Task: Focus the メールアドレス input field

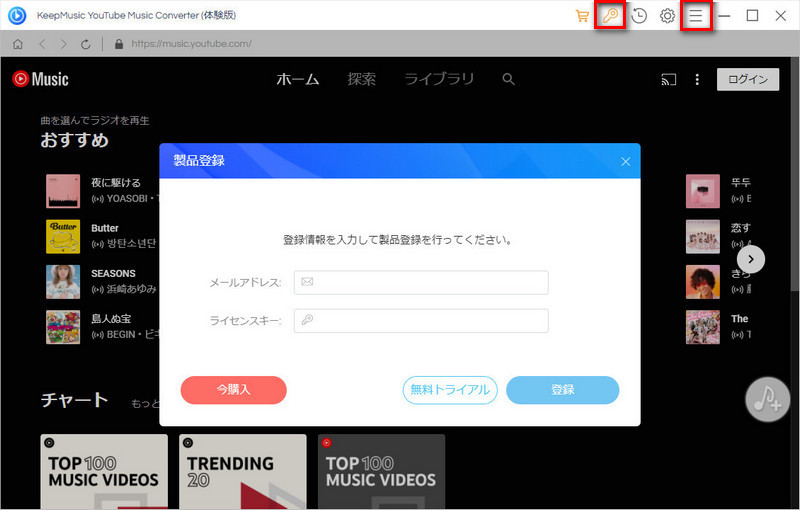Action: pyautogui.click(x=421, y=283)
